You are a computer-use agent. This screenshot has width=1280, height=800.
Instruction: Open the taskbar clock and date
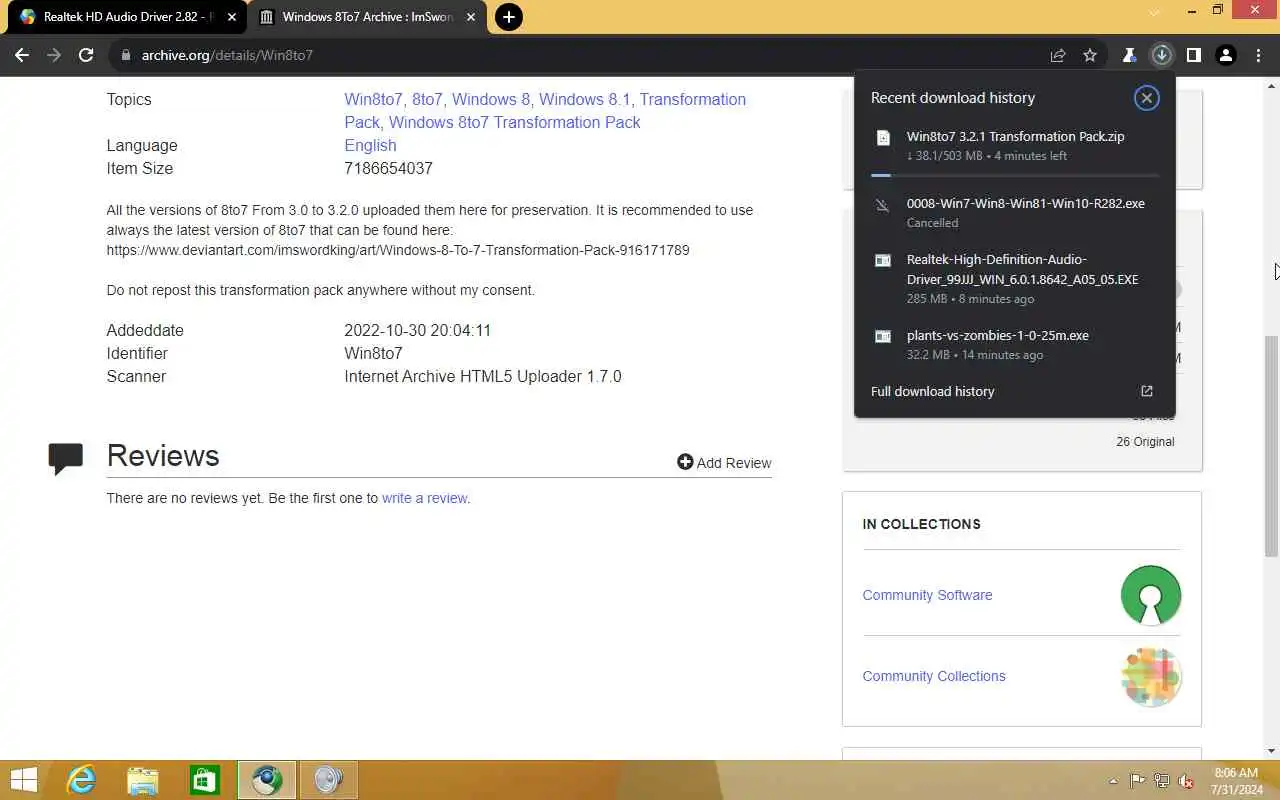coord(1236,781)
